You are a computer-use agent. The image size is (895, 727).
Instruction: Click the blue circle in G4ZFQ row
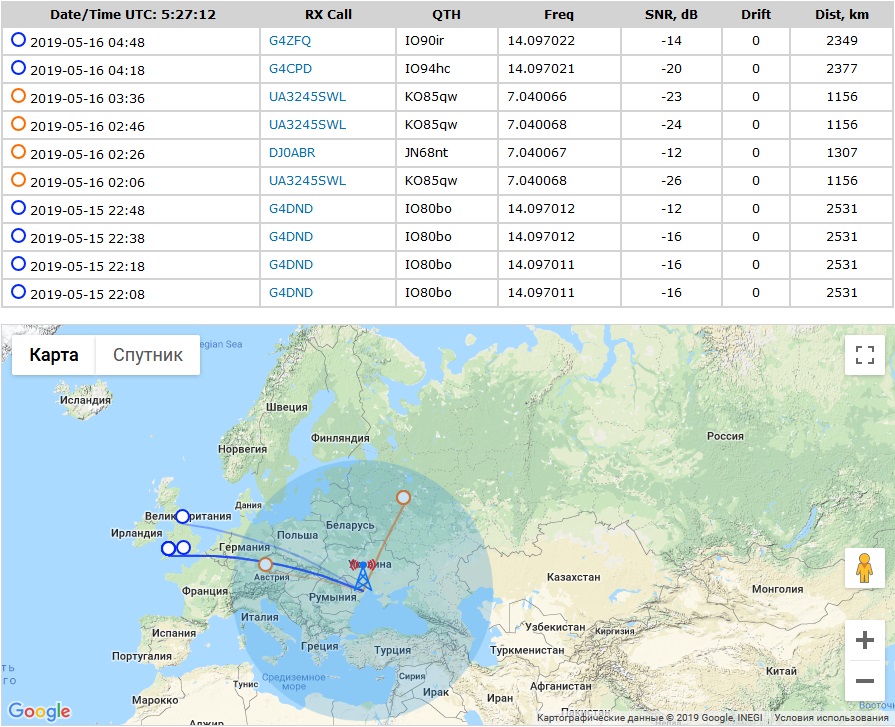tap(18, 41)
